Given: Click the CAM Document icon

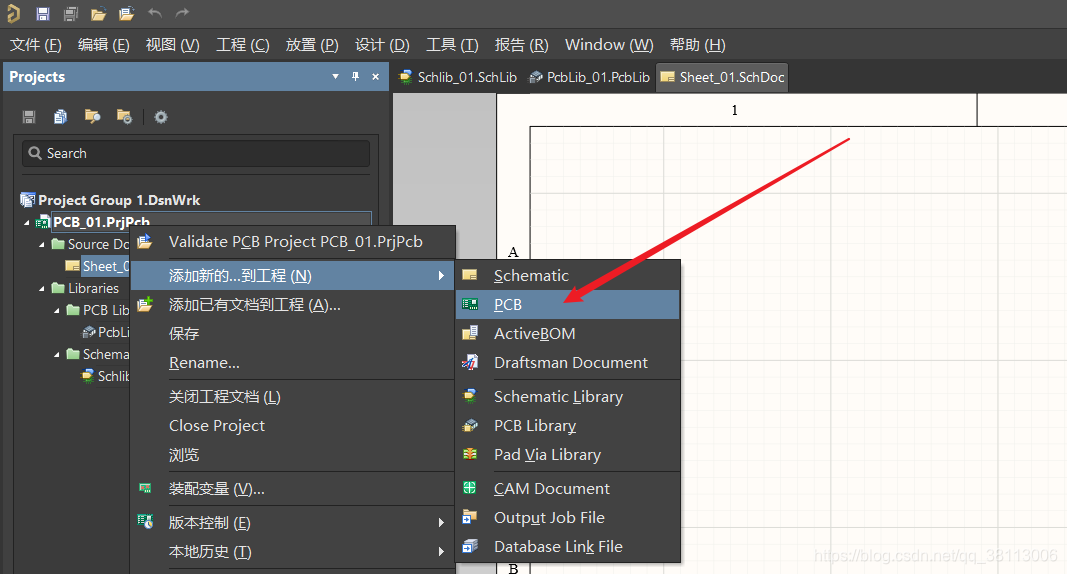Looking at the screenshot, I should 470,488.
